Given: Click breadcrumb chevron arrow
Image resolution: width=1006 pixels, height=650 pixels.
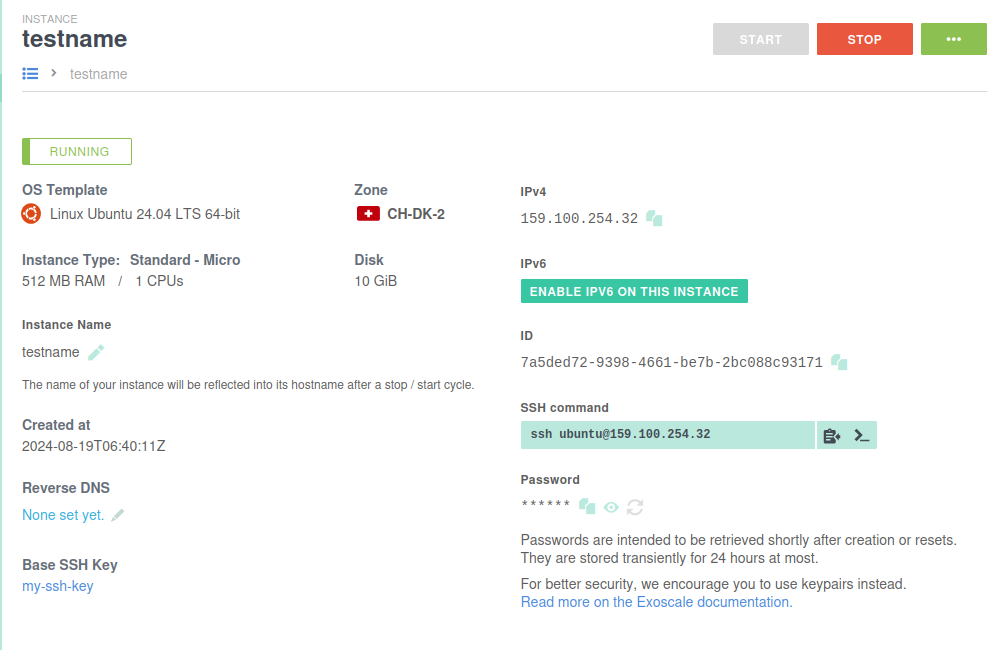Looking at the screenshot, I should (54, 73).
